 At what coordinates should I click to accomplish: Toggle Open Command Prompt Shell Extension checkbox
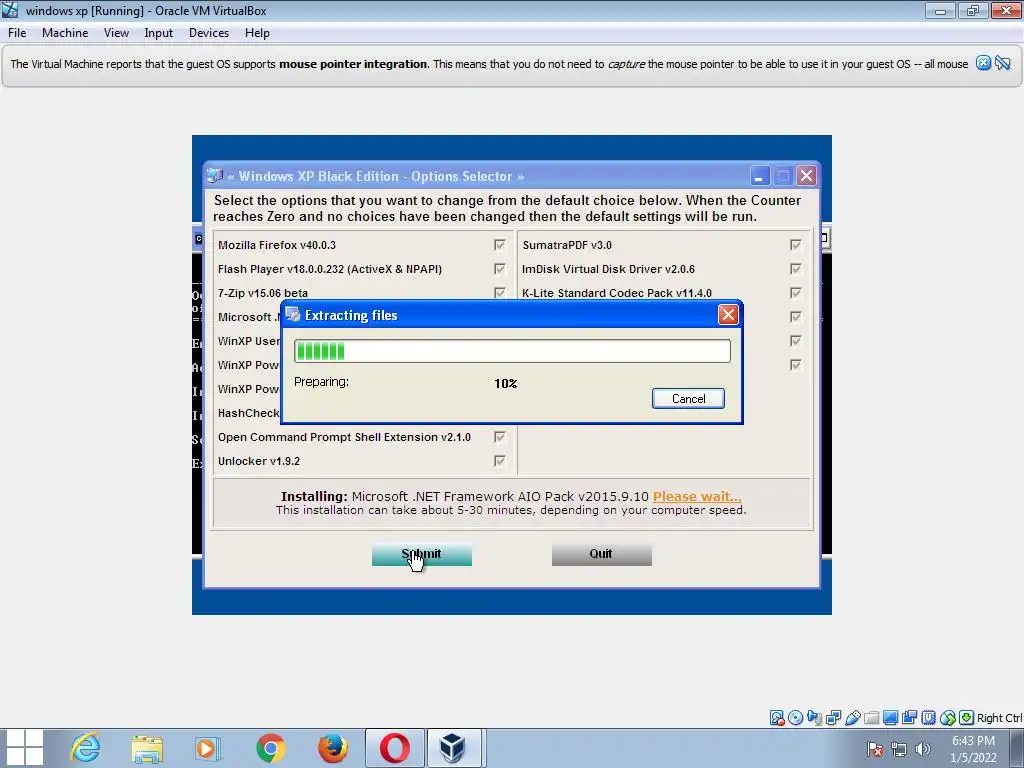point(500,437)
